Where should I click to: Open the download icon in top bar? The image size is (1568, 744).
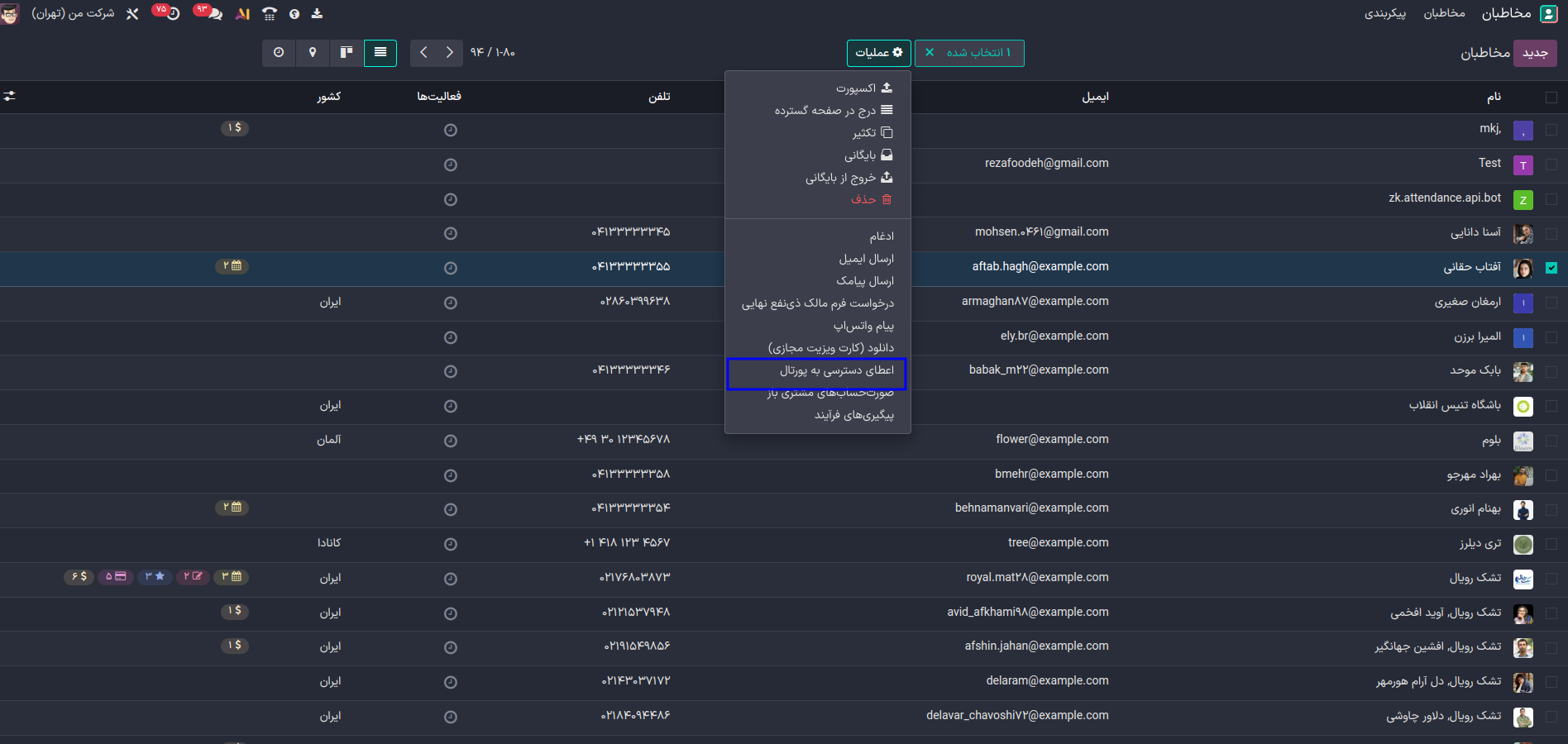[x=317, y=14]
